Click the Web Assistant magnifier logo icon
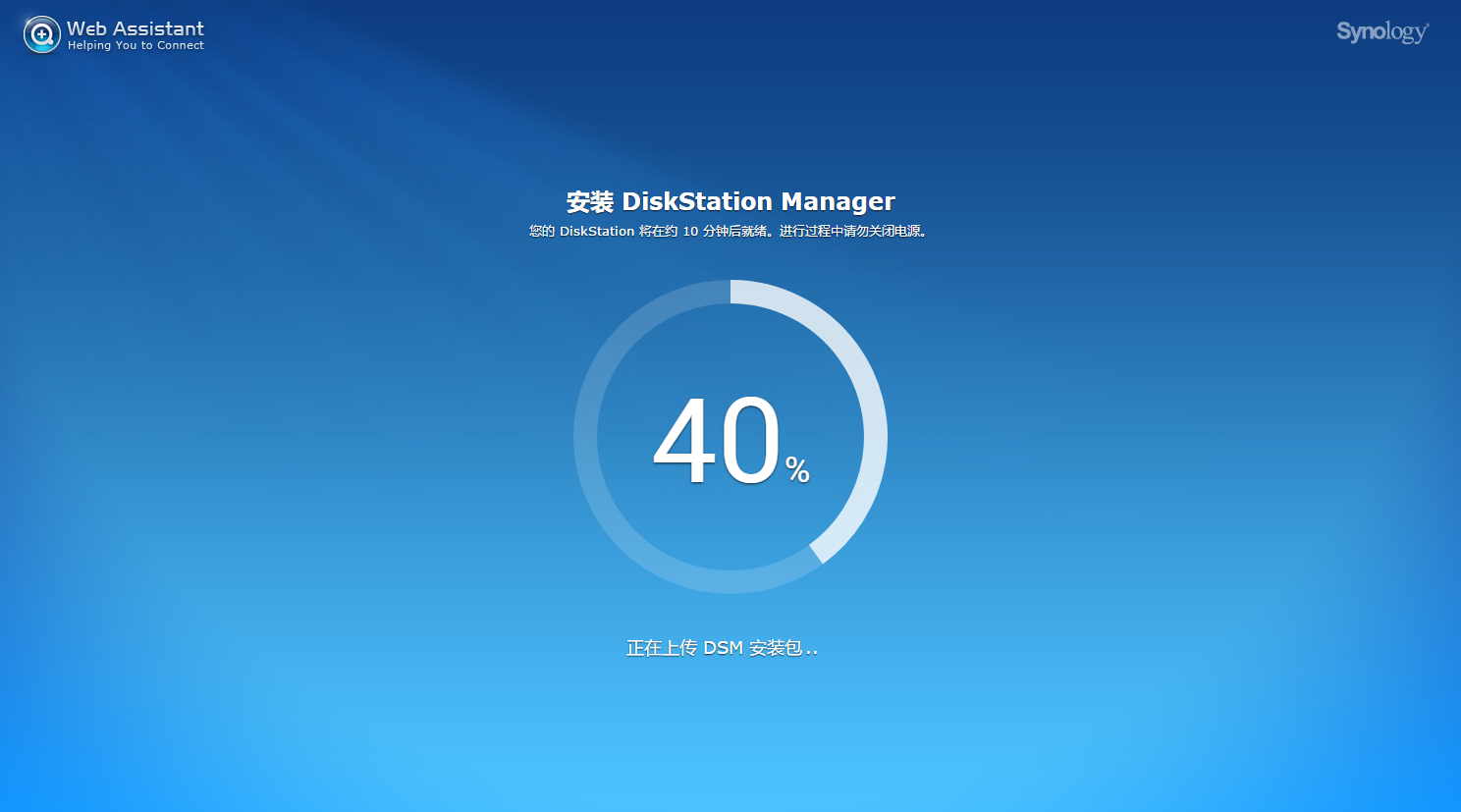This screenshot has height=812, width=1461. 41,35
